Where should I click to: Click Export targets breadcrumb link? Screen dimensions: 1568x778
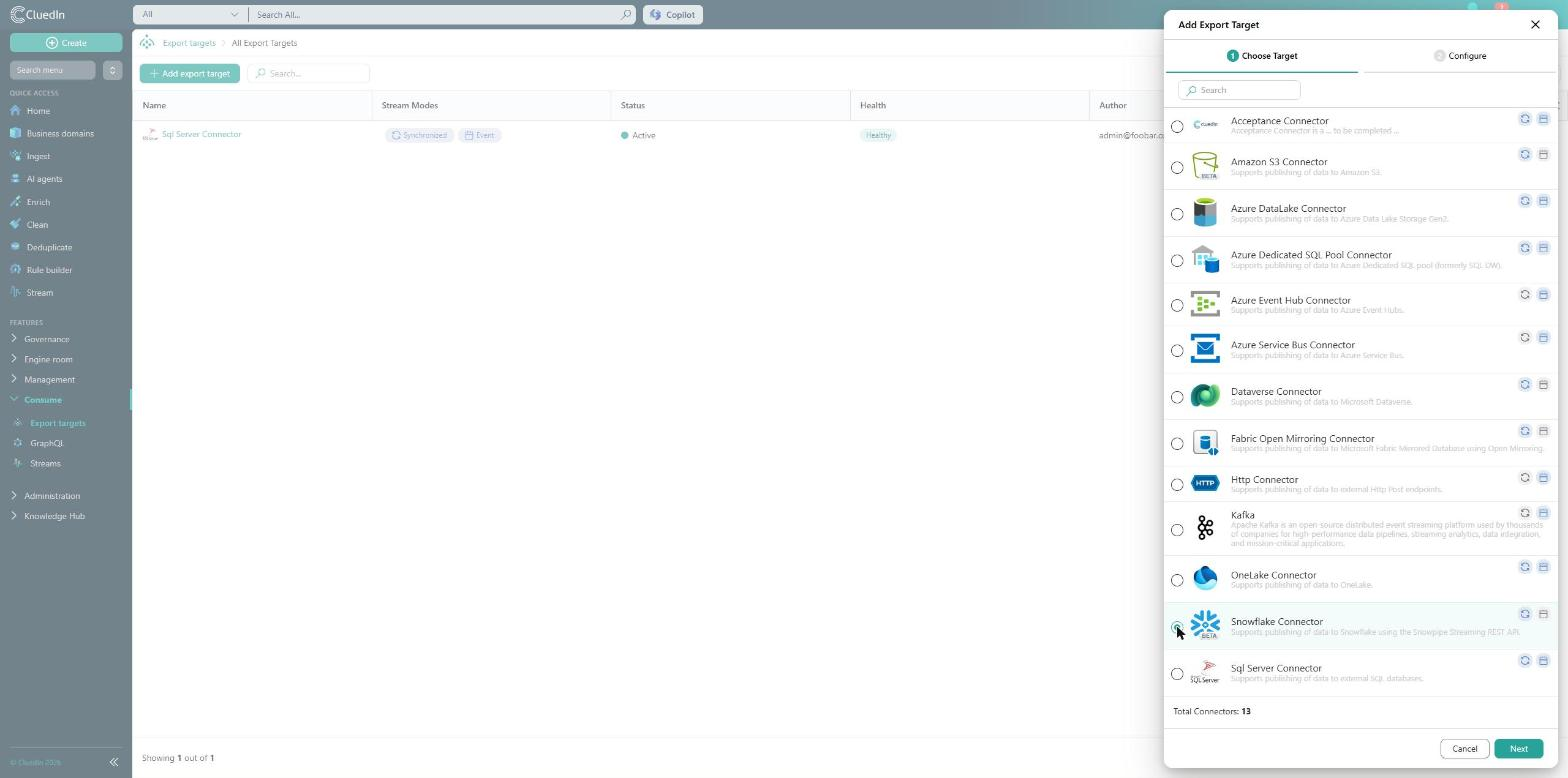coord(188,43)
